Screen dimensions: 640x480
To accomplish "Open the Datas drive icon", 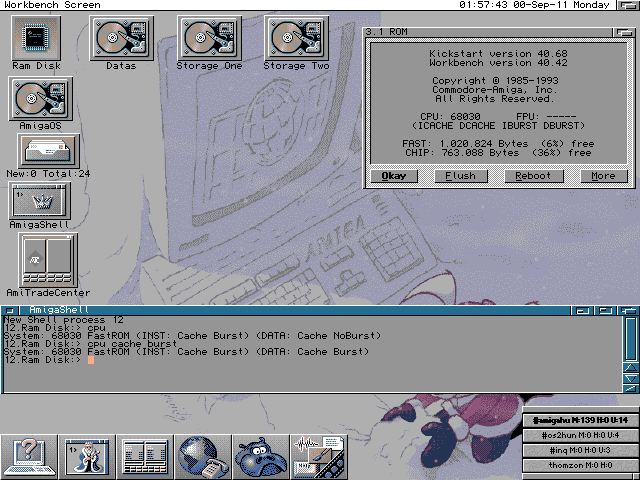I will point(123,38).
